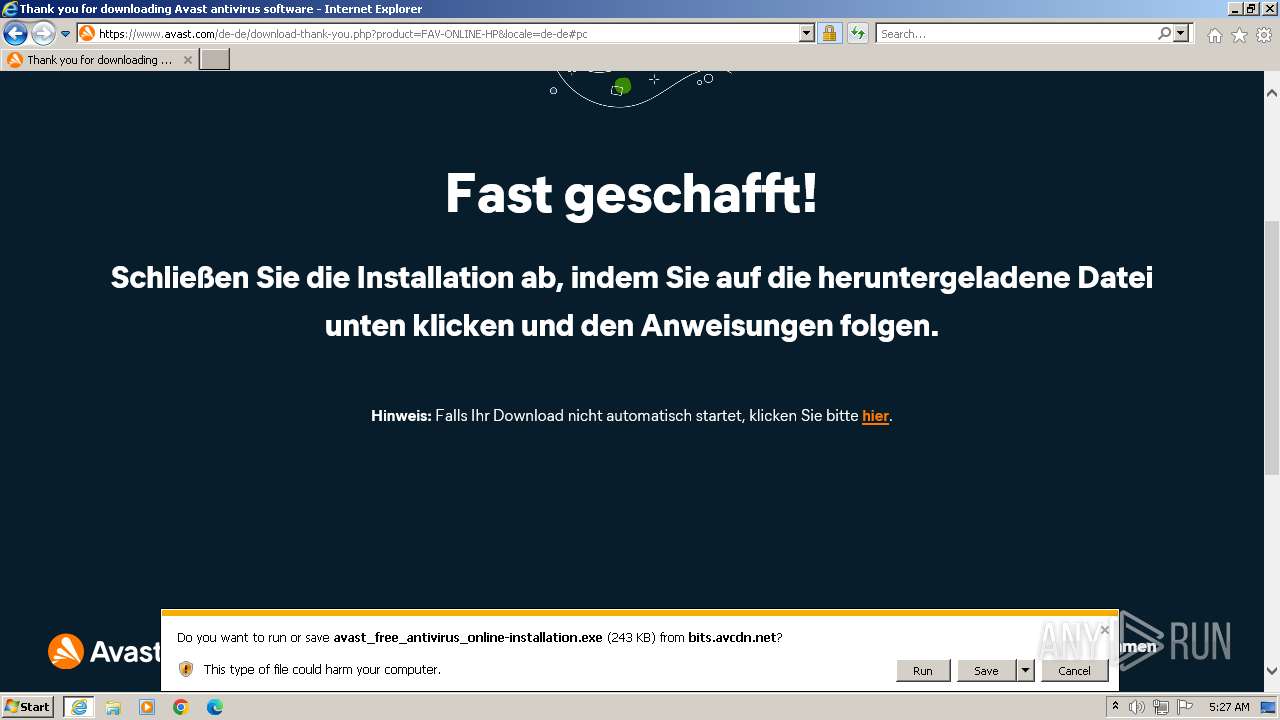The image size is (1280, 720).
Task: Save the downloaded file with Save button
Action: tap(986, 671)
